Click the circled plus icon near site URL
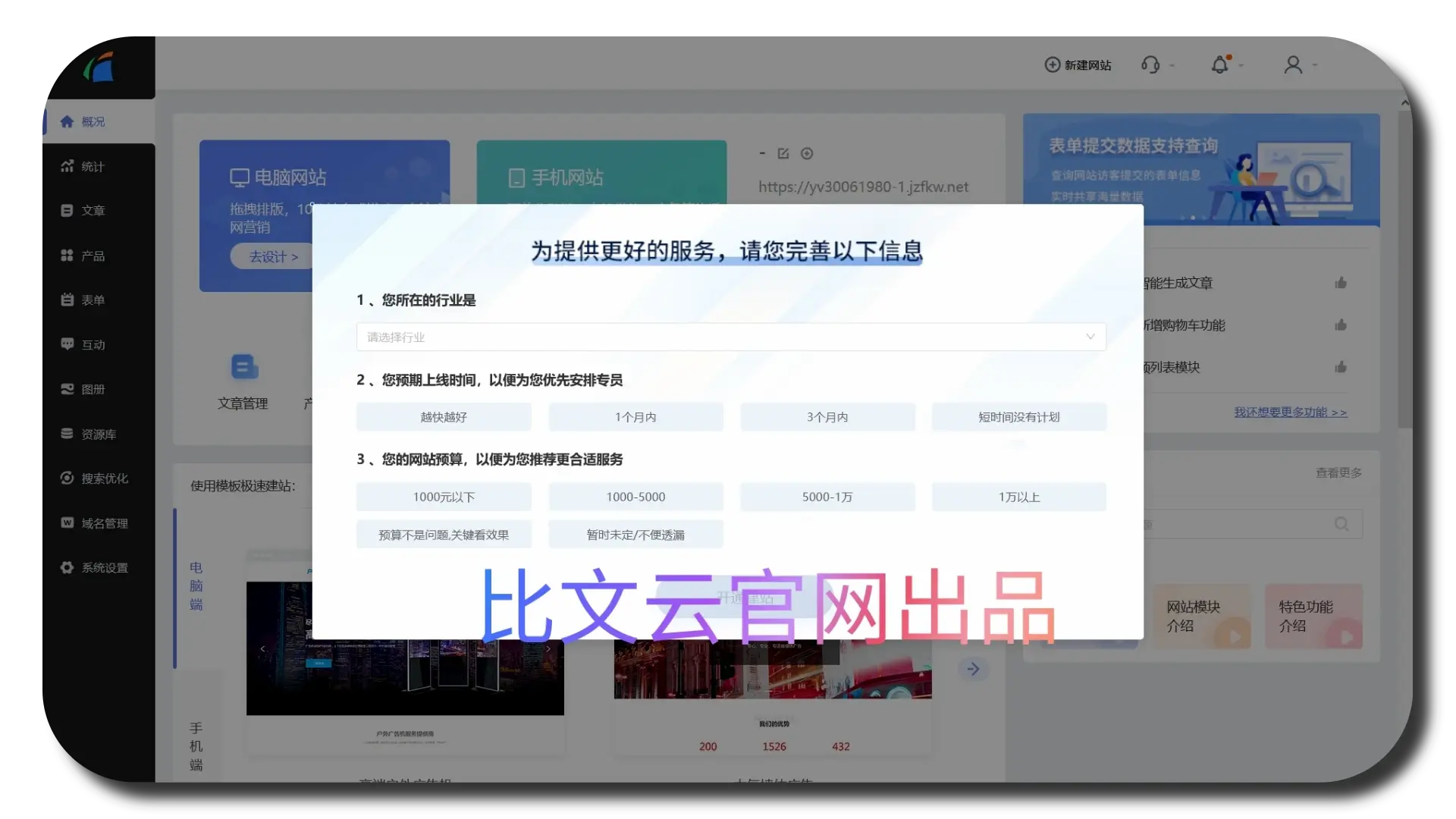Viewport: 1456px width, 819px height. click(x=807, y=153)
